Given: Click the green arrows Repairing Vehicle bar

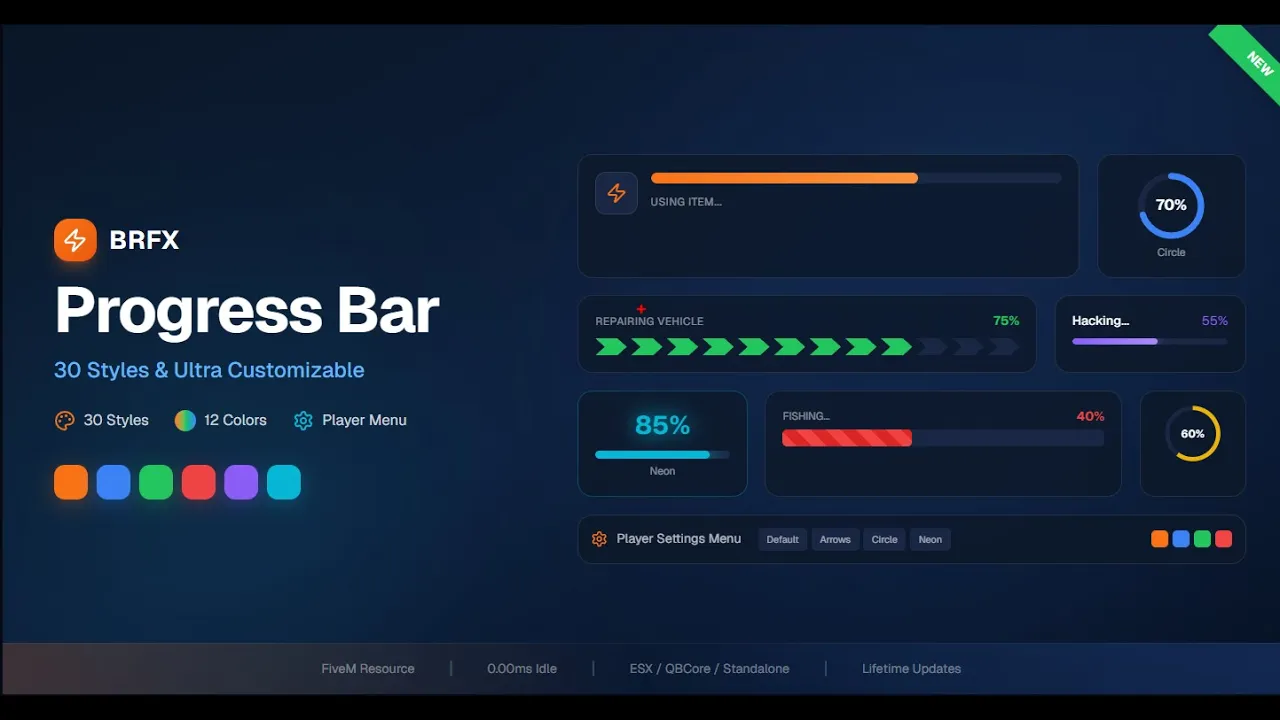Looking at the screenshot, I should 807,347.
